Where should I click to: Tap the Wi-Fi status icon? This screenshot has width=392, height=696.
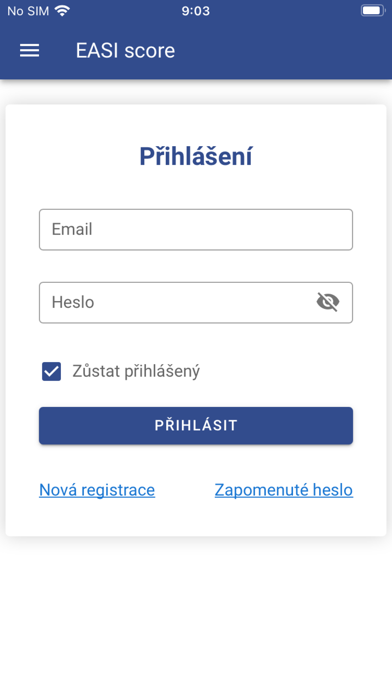pyautogui.click(x=62, y=11)
